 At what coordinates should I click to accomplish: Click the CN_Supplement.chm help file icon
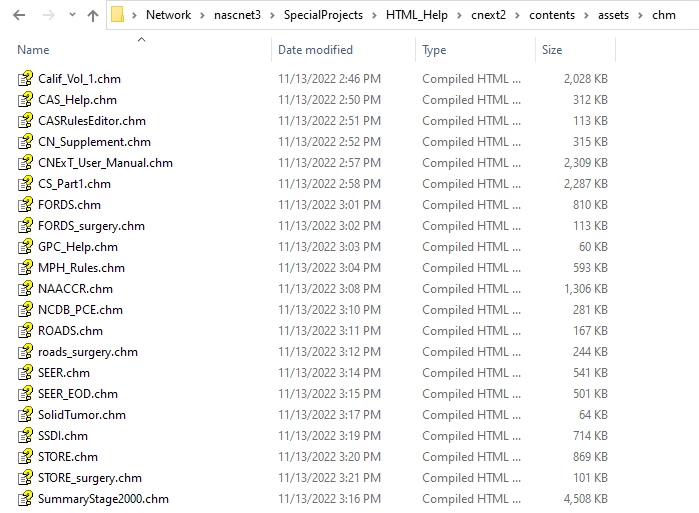[x=25, y=141]
